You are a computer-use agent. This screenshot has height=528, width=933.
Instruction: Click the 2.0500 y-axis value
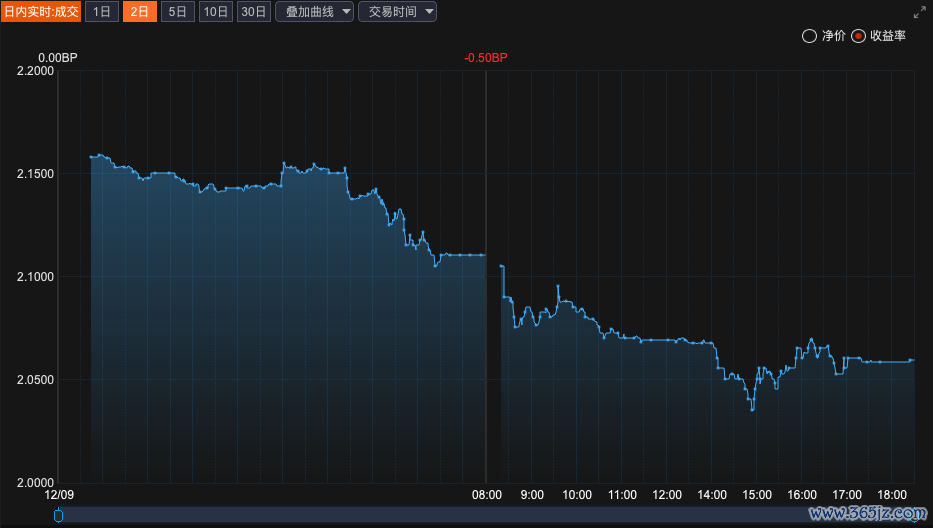pyautogui.click(x=35, y=380)
